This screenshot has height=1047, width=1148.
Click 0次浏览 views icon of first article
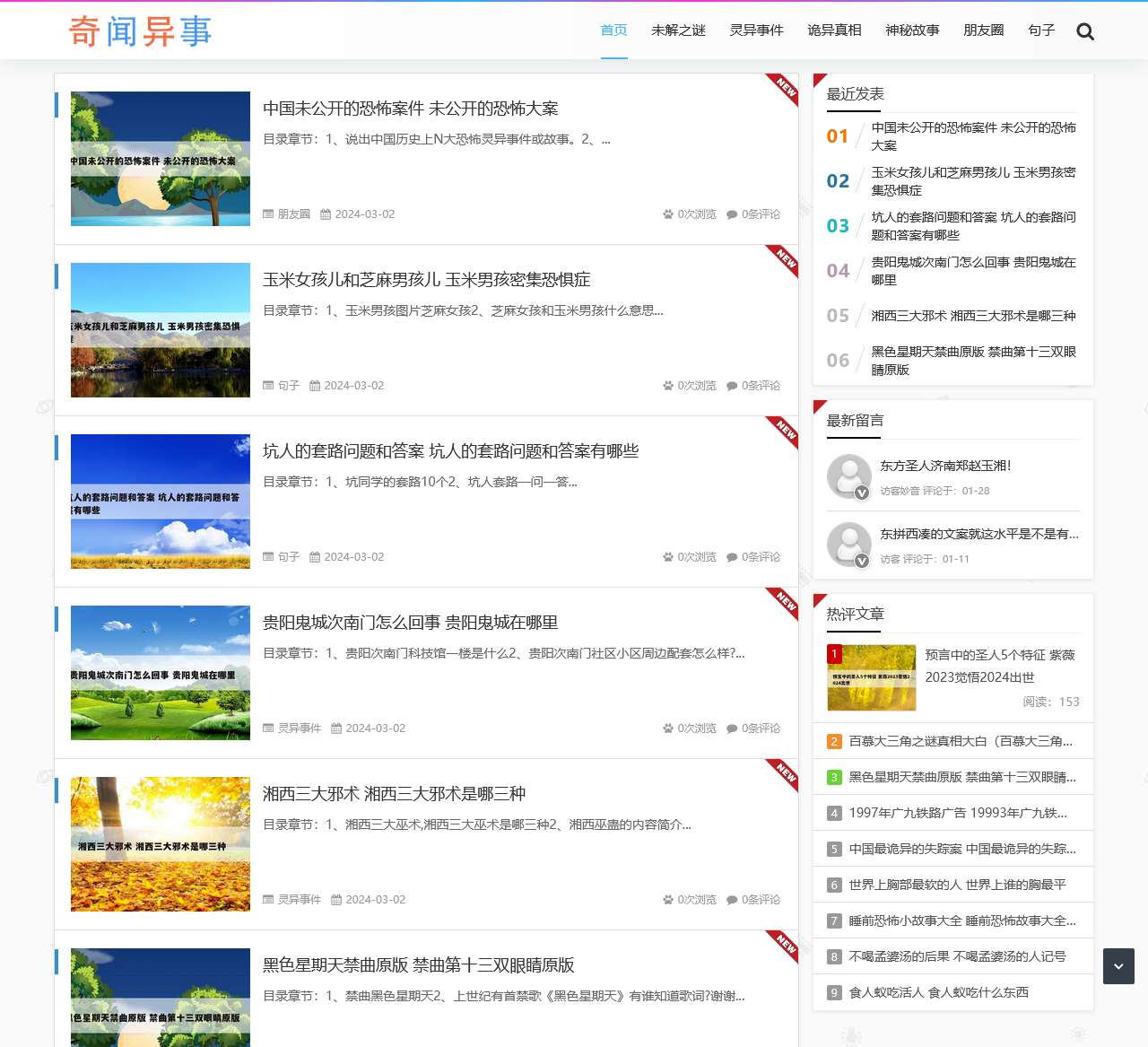click(x=668, y=214)
